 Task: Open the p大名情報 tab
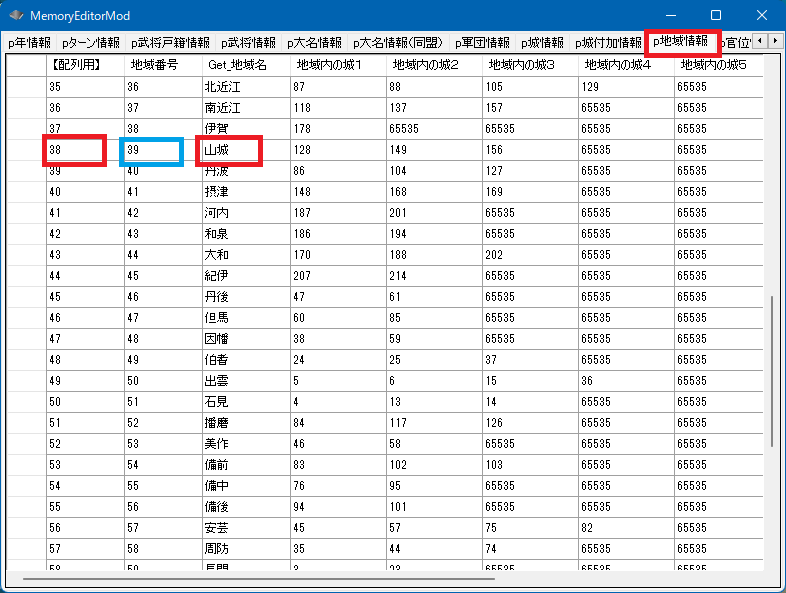pyautogui.click(x=314, y=43)
